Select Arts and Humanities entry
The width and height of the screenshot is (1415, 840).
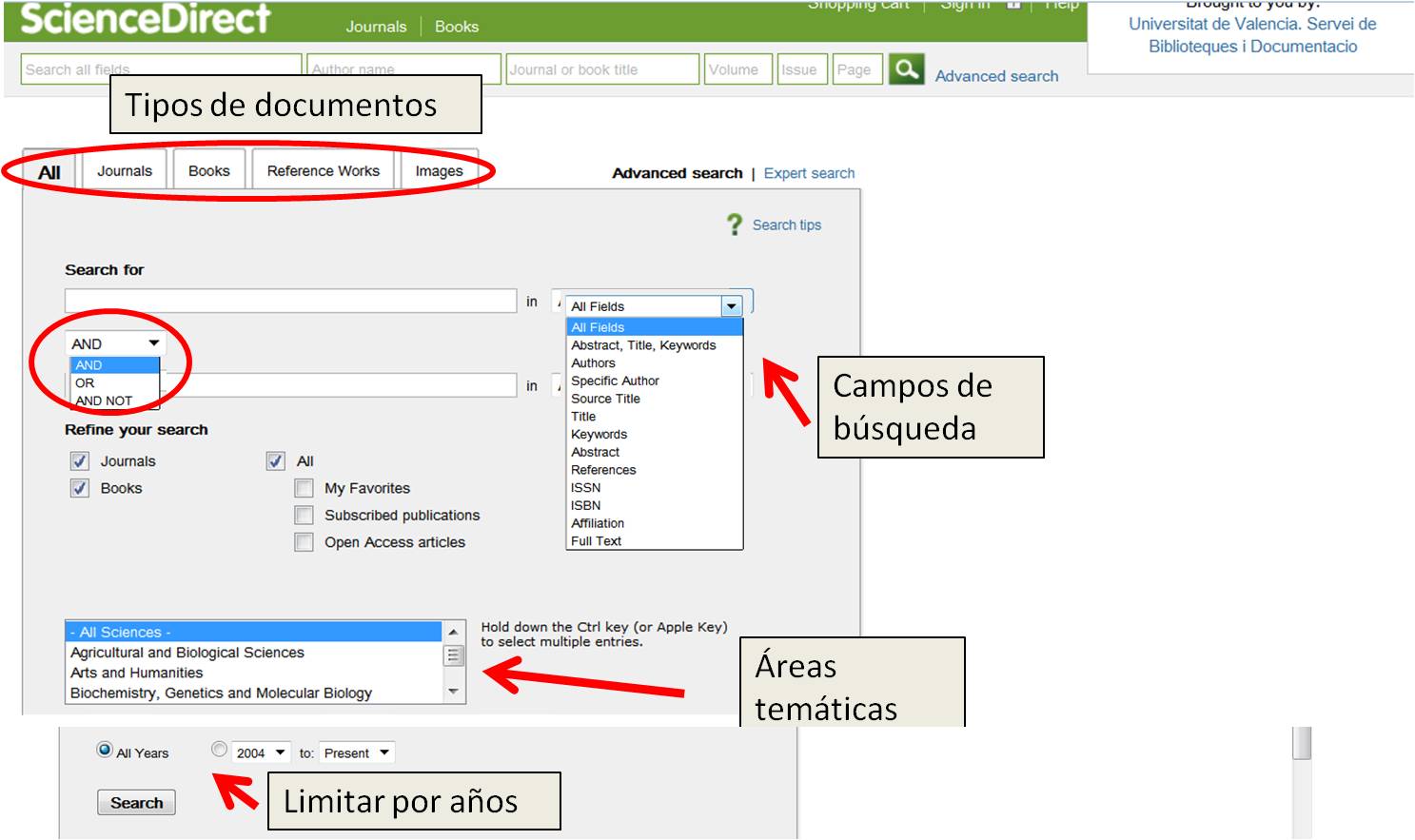pyautogui.click(x=254, y=673)
